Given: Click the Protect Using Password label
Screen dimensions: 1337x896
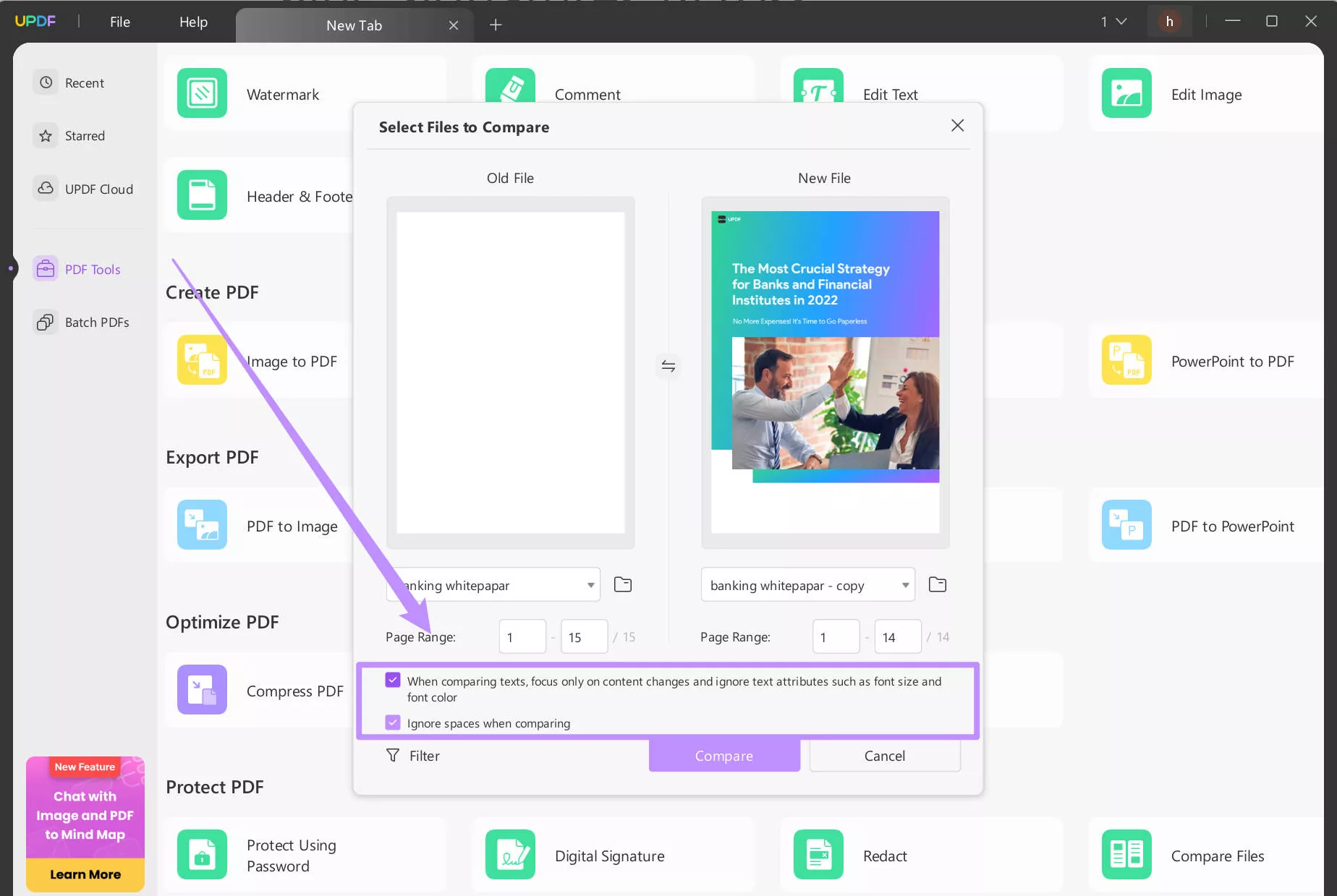Looking at the screenshot, I should pos(292,856).
